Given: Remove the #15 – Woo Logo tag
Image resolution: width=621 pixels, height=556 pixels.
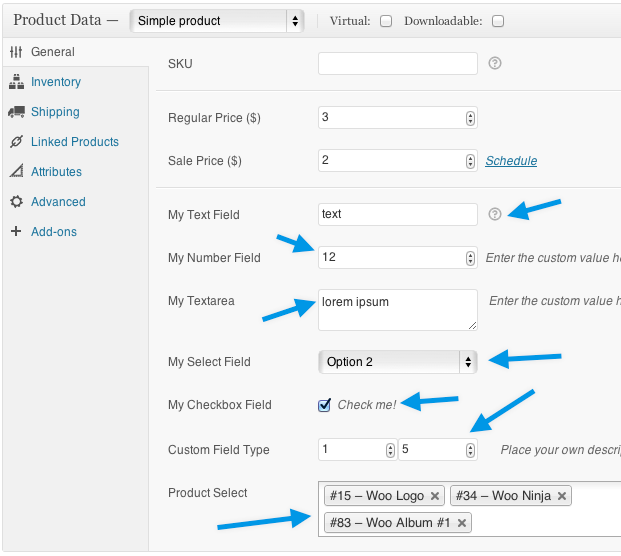Looking at the screenshot, I should [x=435, y=496].
